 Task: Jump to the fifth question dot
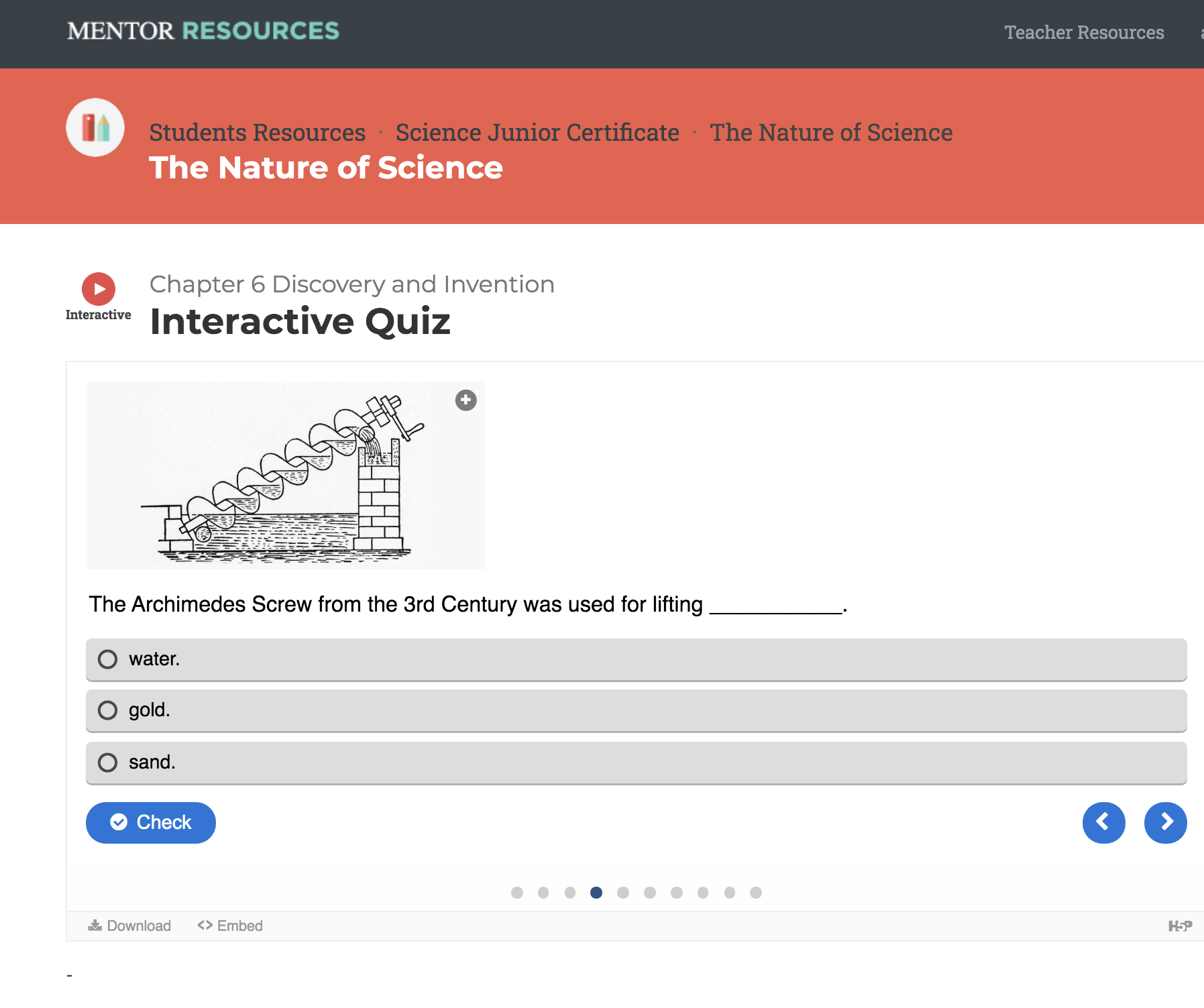coord(623,893)
